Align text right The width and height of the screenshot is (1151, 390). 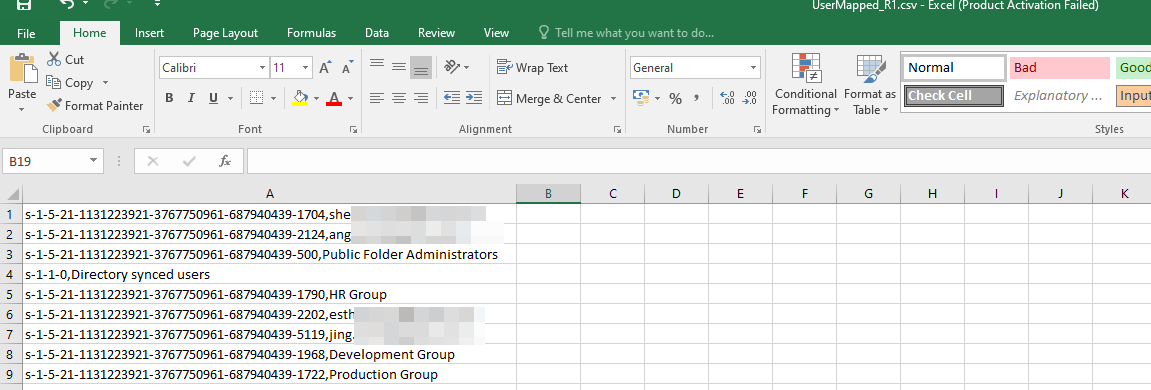[x=421, y=98]
